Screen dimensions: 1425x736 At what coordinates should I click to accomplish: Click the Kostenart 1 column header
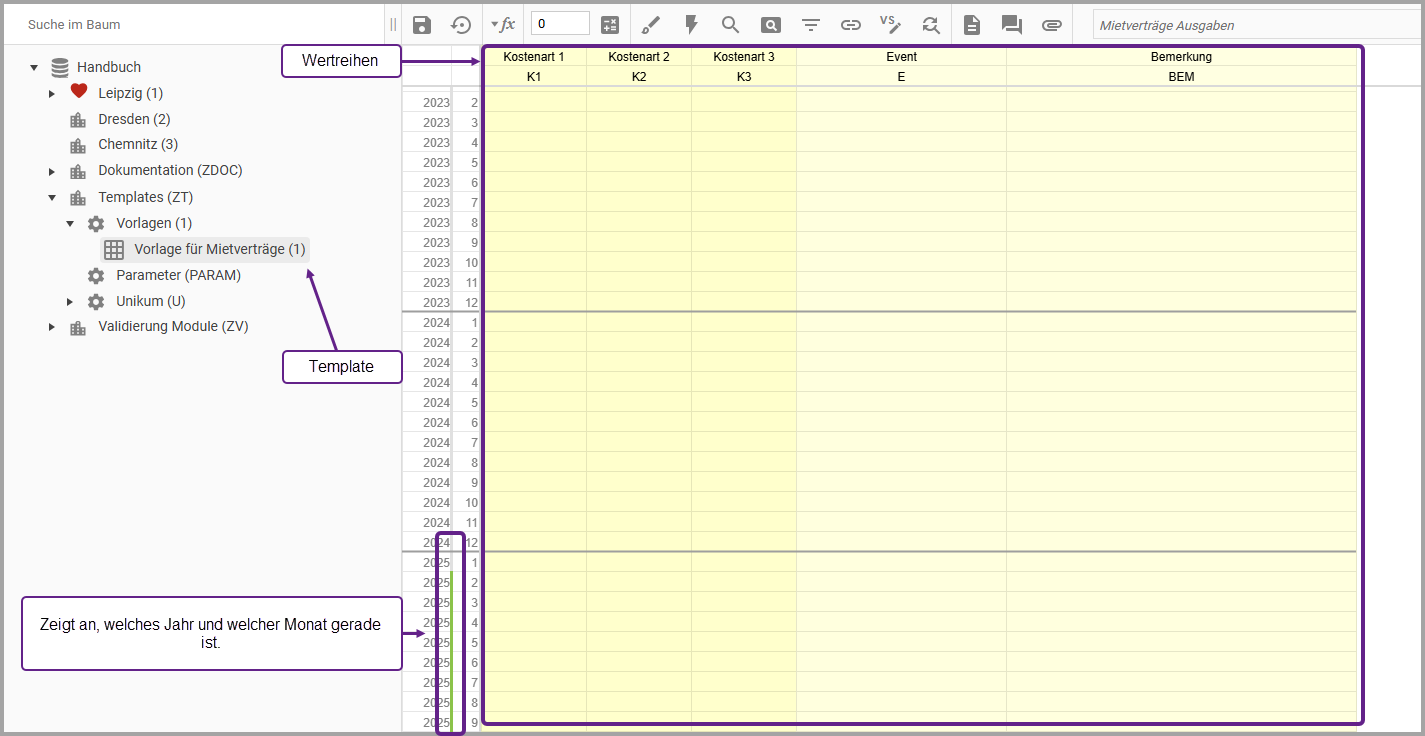pyautogui.click(x=534, y=57)
